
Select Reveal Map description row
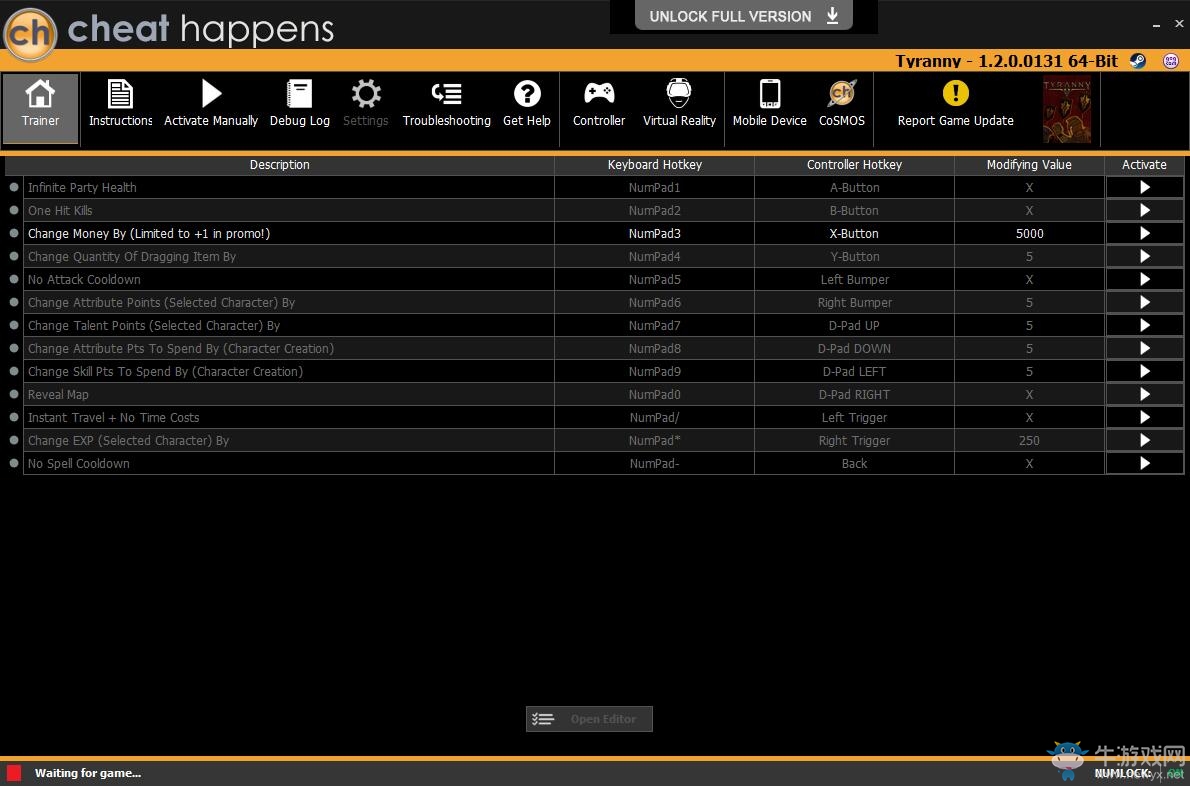(x=289, y=395)
